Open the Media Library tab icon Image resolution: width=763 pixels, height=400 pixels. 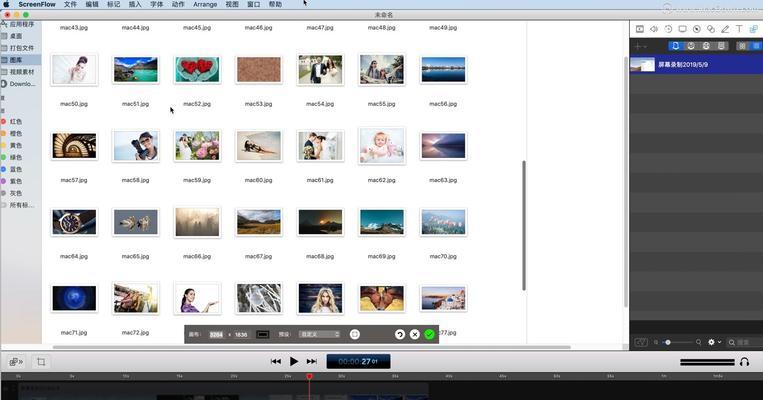pyautogui.click(x=754, y=29)
